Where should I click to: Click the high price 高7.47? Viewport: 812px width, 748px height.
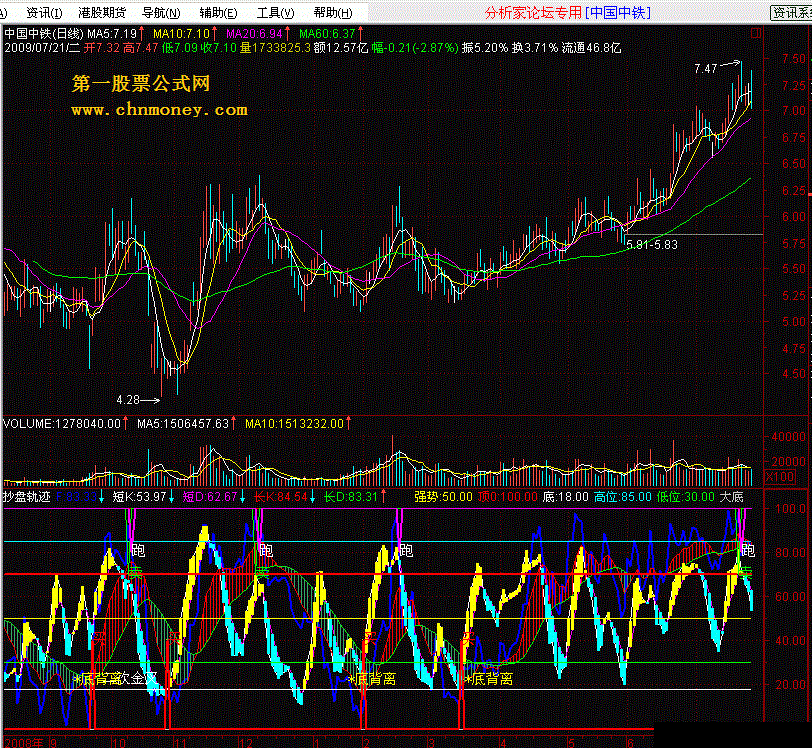[140, 48]
